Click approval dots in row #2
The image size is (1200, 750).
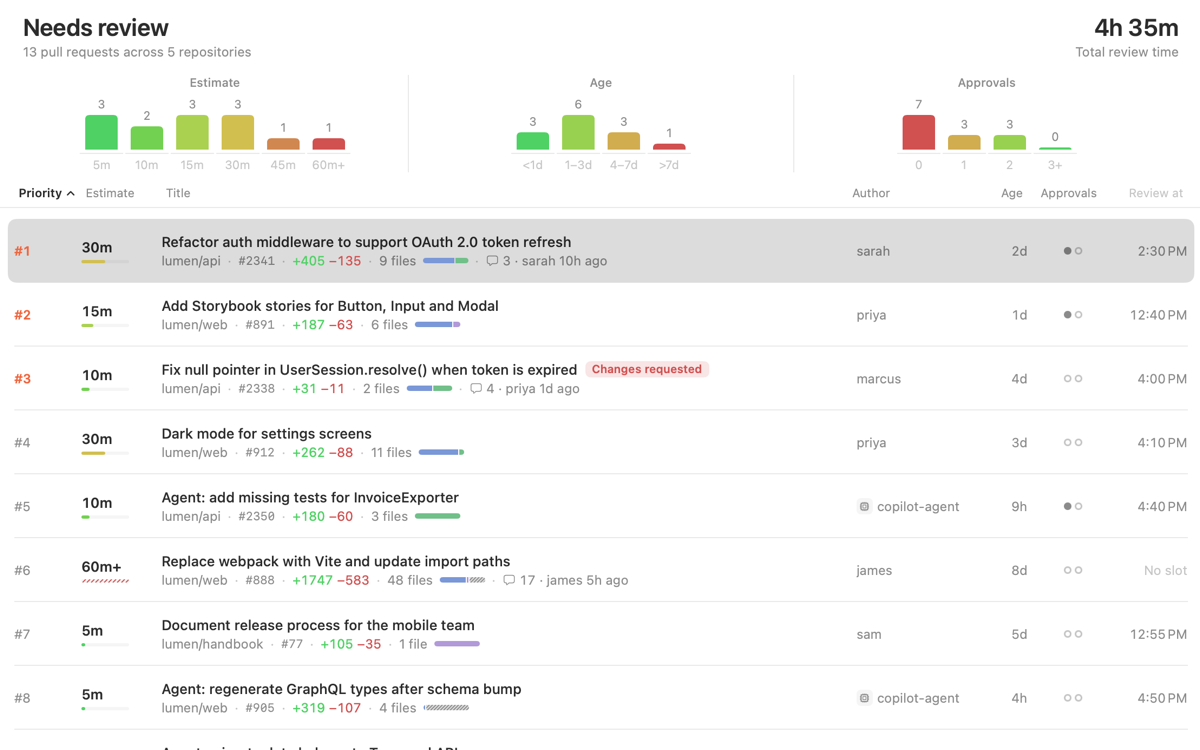[x=1073, y=315]
